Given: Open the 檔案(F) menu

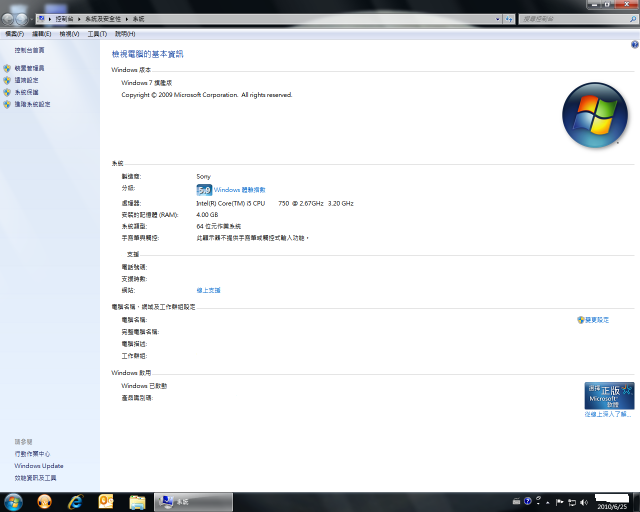Looking at the screenshot, I should [14, 34].
